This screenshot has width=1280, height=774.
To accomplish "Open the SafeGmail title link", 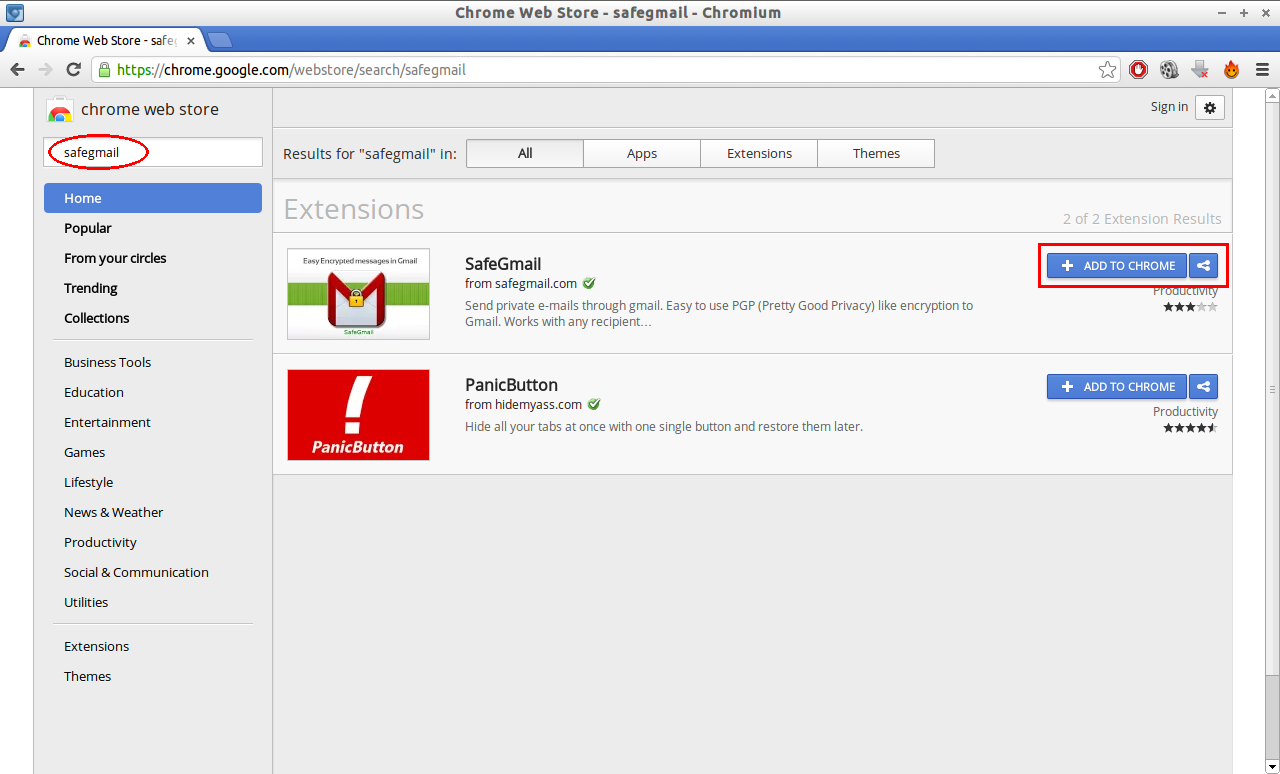I will [x=503, y=264].
